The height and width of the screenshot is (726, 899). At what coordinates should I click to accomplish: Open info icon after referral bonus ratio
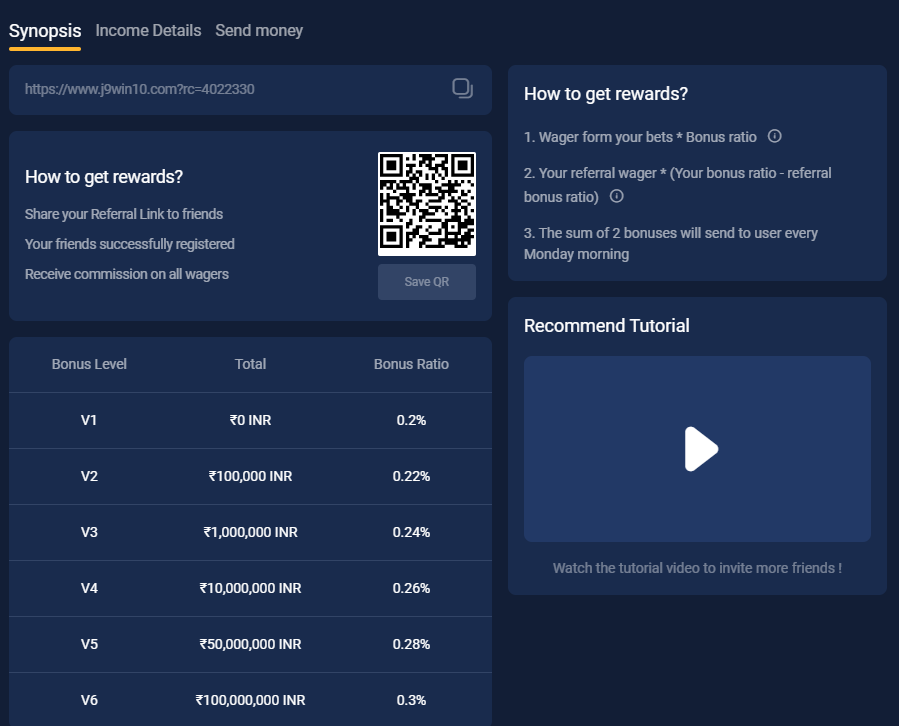(x=616, y=196)
